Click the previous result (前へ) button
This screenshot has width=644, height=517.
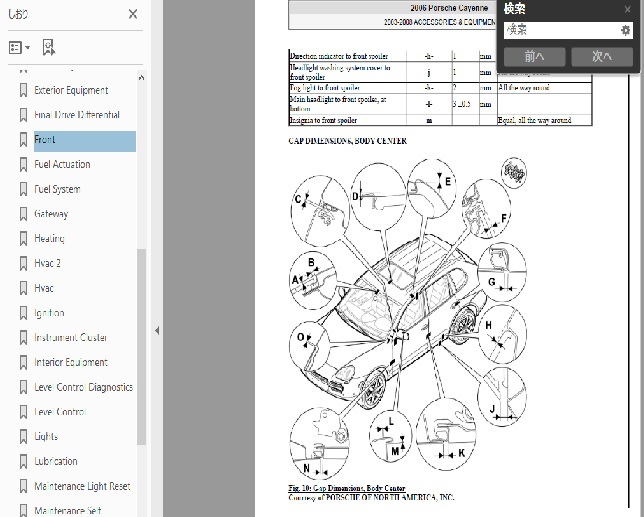point(534,56)
